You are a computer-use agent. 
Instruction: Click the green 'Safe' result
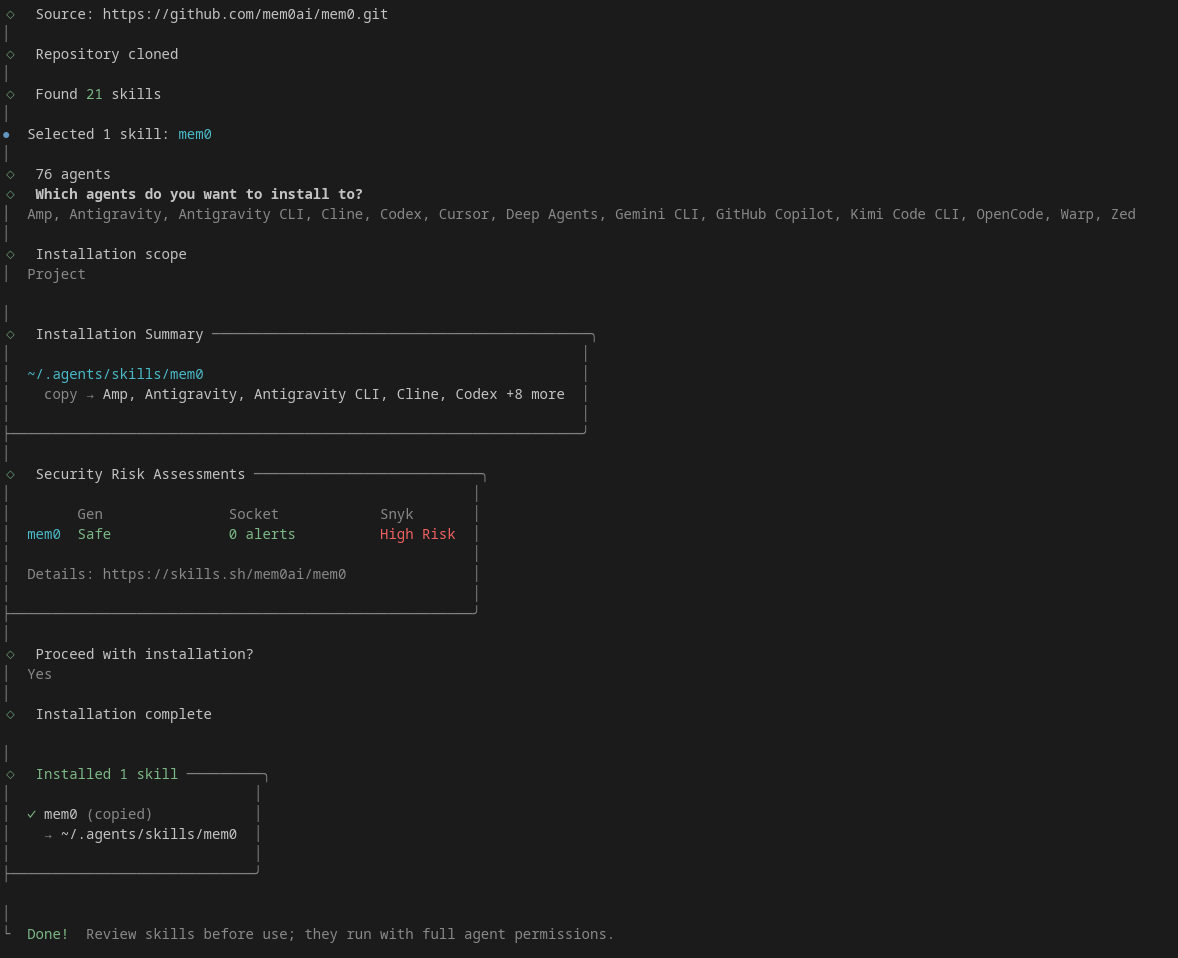[x=94, y=534]
